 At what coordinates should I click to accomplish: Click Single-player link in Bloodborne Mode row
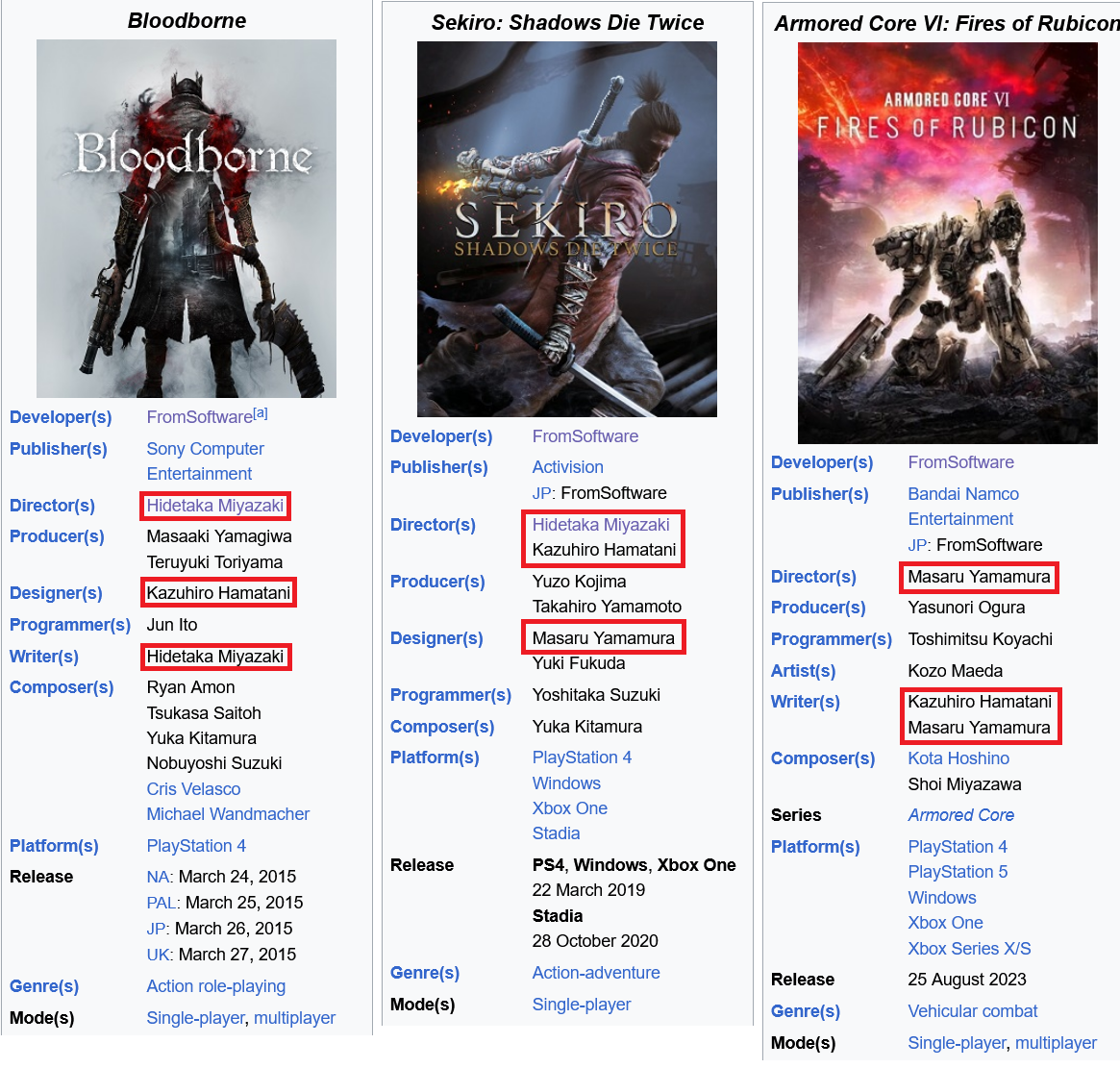[x=196, y=1018]
